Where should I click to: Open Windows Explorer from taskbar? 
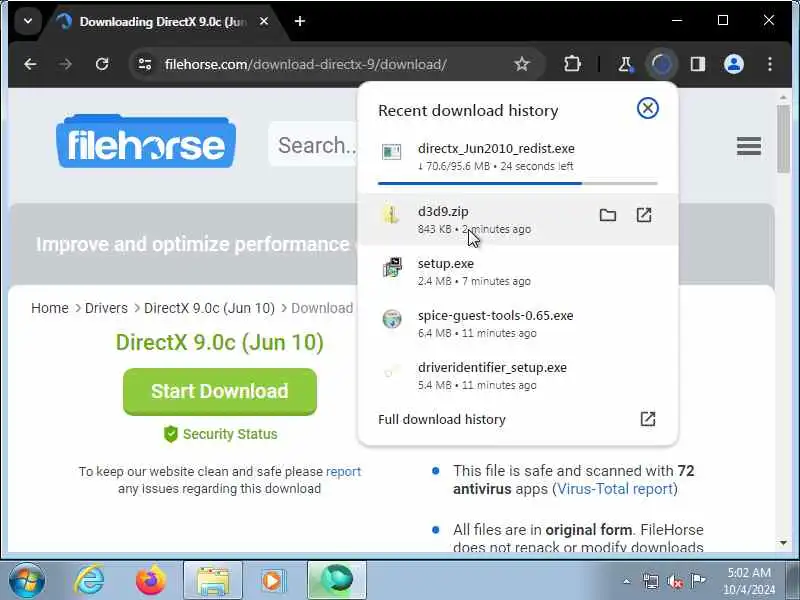coord(213,581)
